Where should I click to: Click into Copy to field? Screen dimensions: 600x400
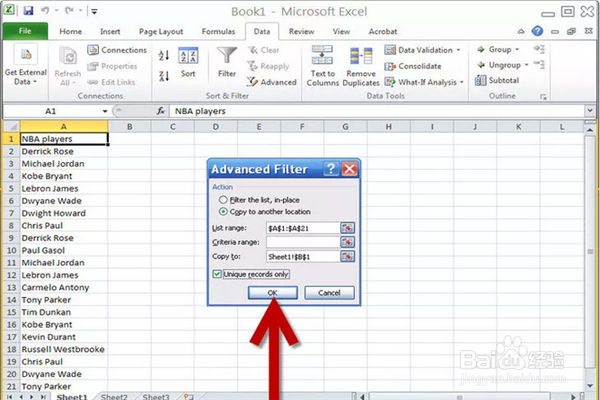(303, 256)
